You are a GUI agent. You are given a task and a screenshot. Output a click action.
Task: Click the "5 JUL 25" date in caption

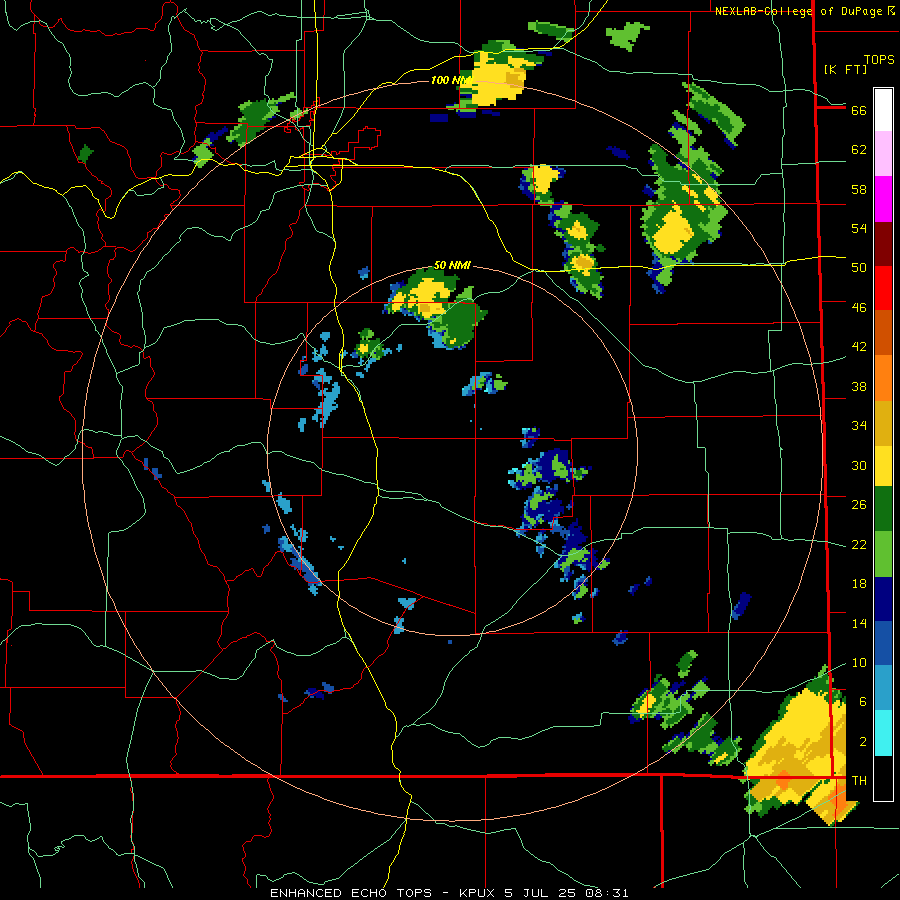[540, 893]
